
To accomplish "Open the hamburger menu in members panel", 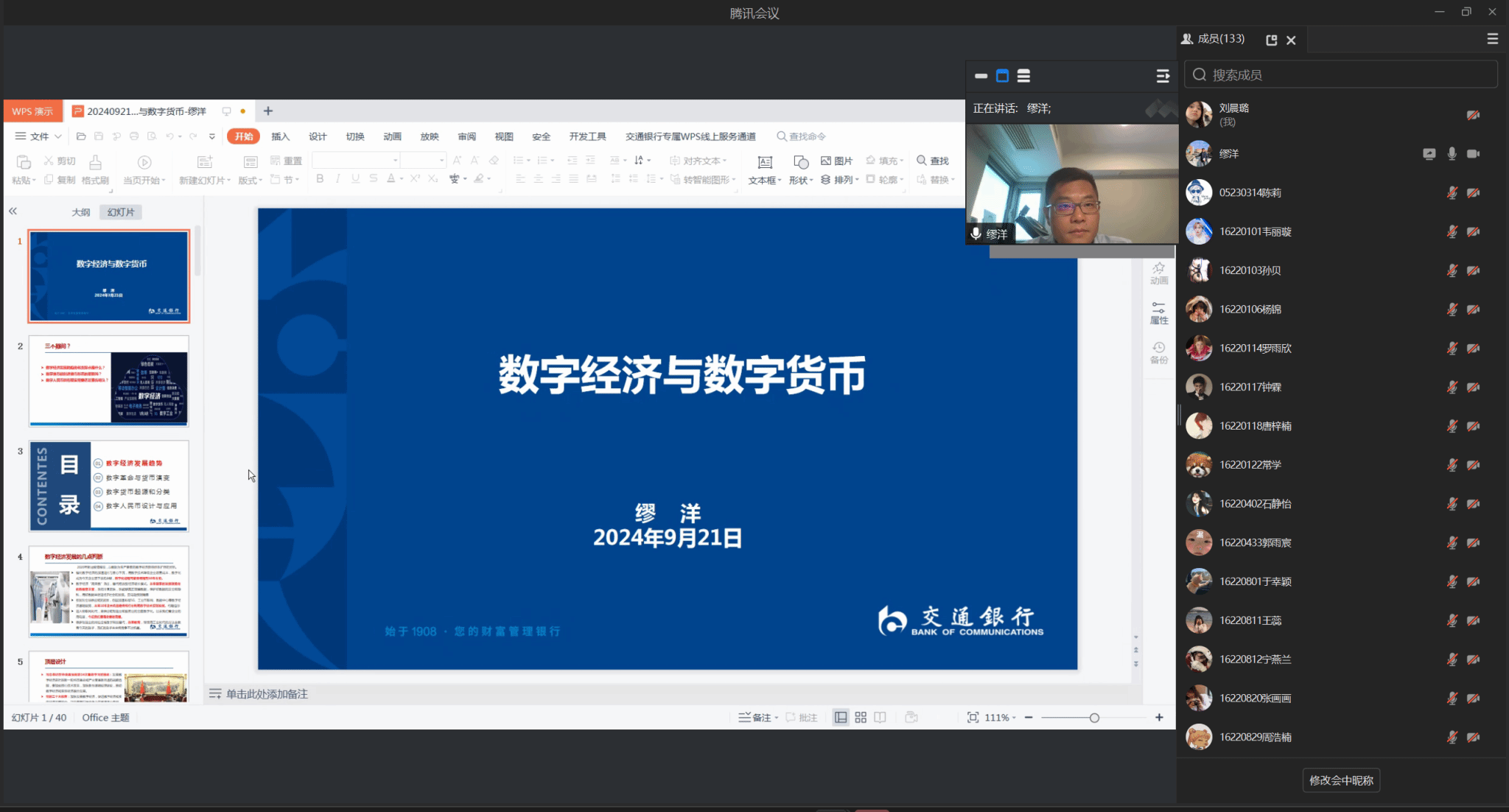I will pos(1492,39).
